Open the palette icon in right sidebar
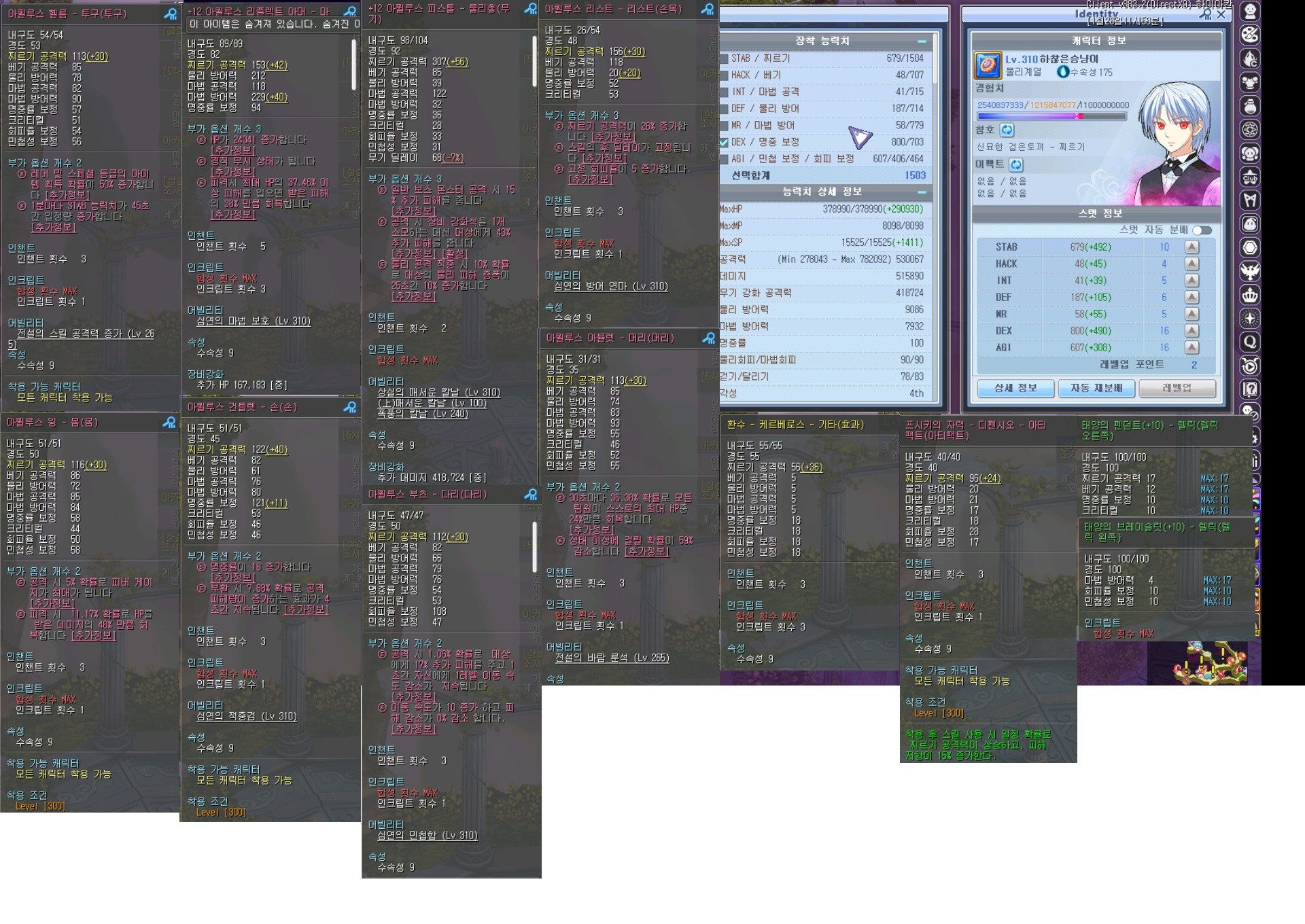The width and height of the screenshot is (1305, 924). click(x=1250, y=35)
